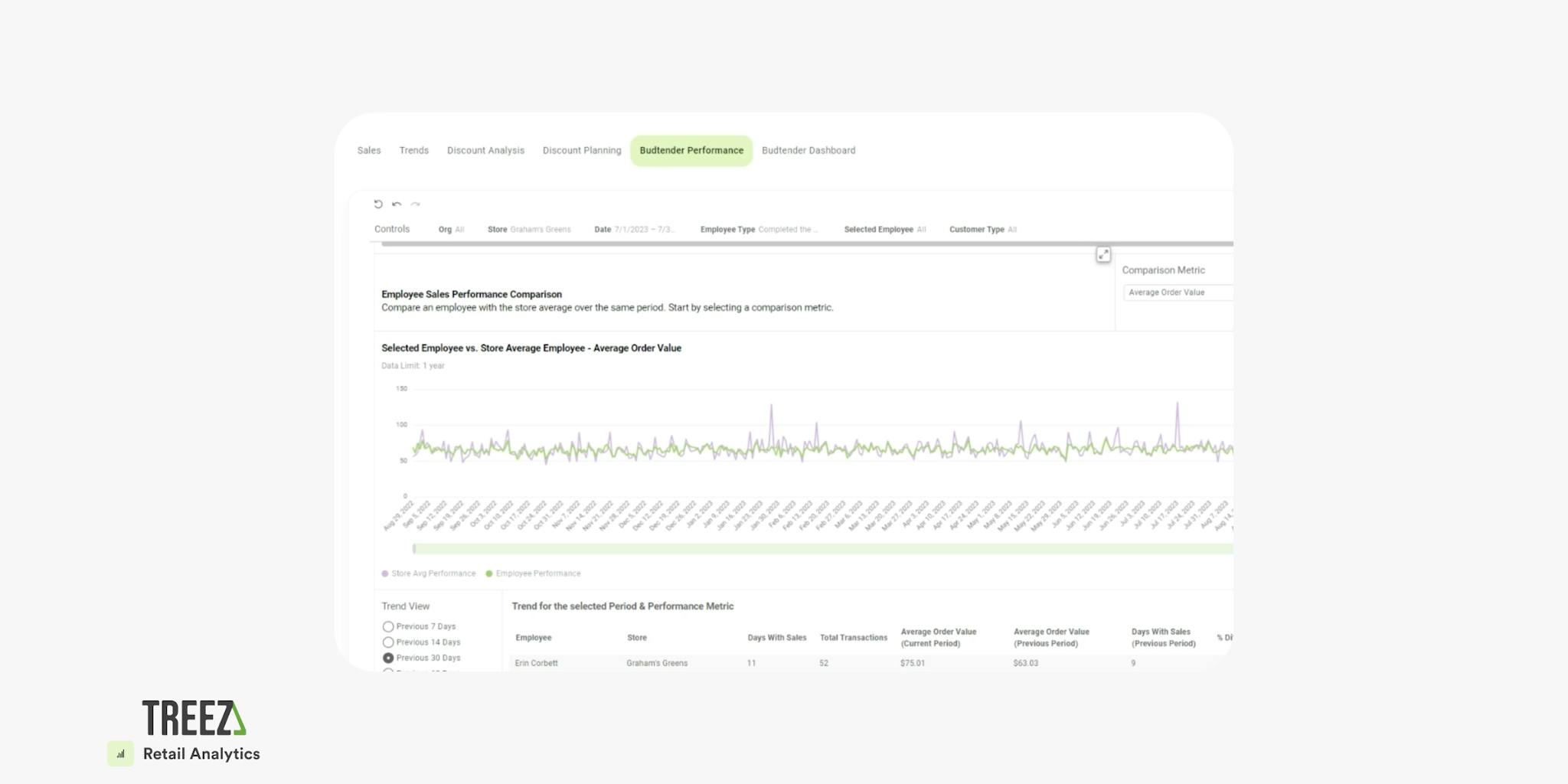Select the Previous 7 Days radio button
Screen dimensions: 1568x784
[x=388, y=626]
